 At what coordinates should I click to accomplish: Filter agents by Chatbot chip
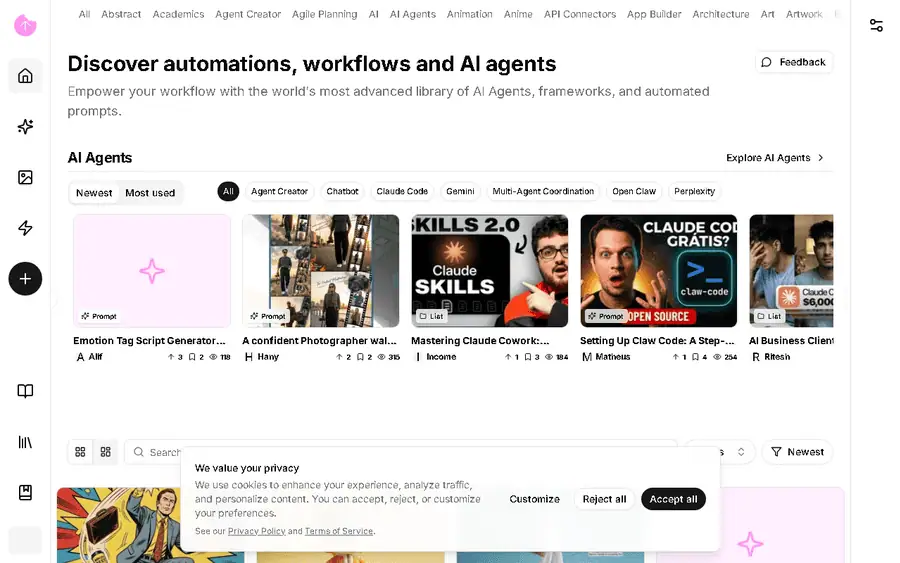pyautogui.click(x=342, y=191)
